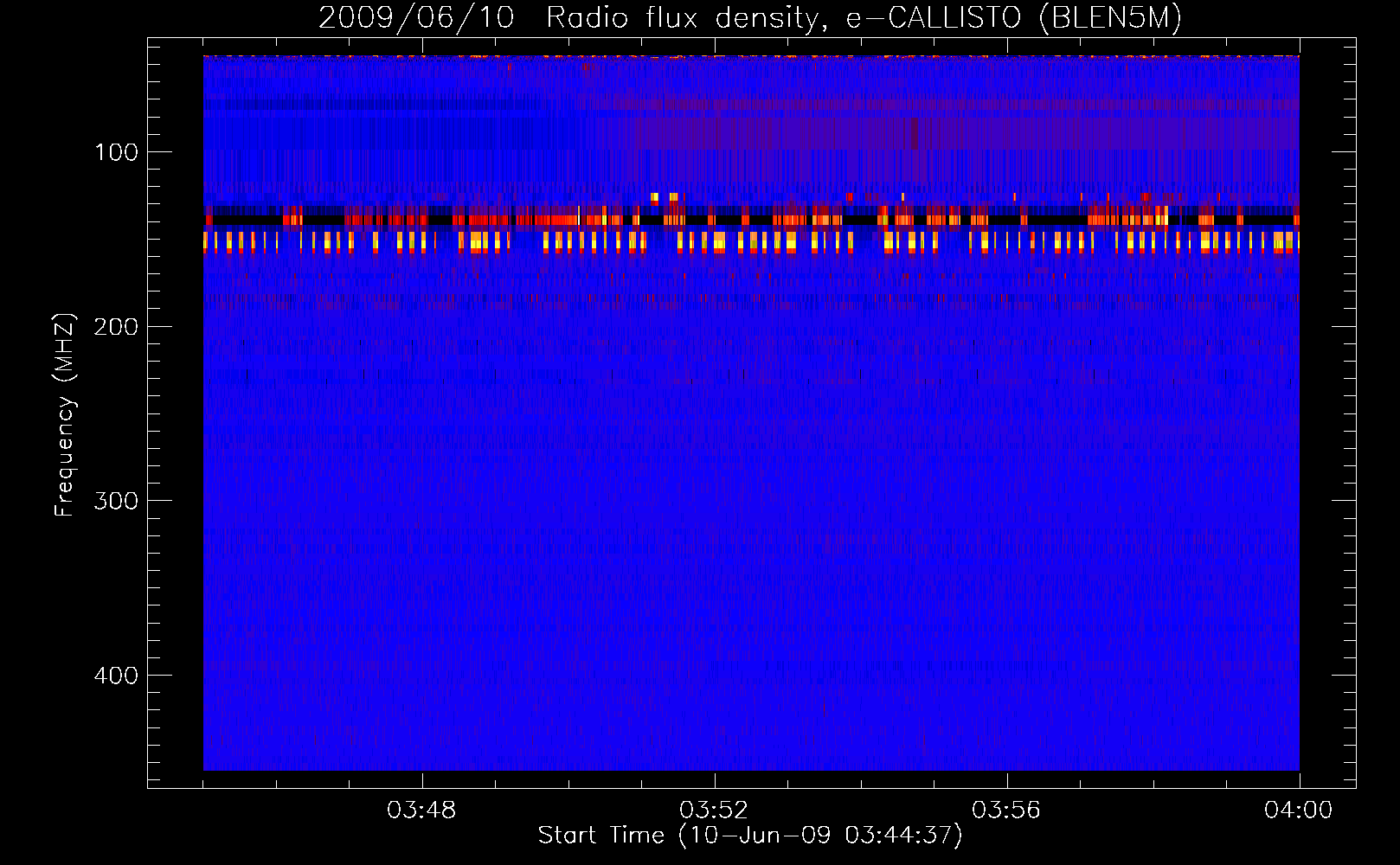Click the 03:48 time axis label
Screen dimensions: 1400x865
[x=421, y=811]
